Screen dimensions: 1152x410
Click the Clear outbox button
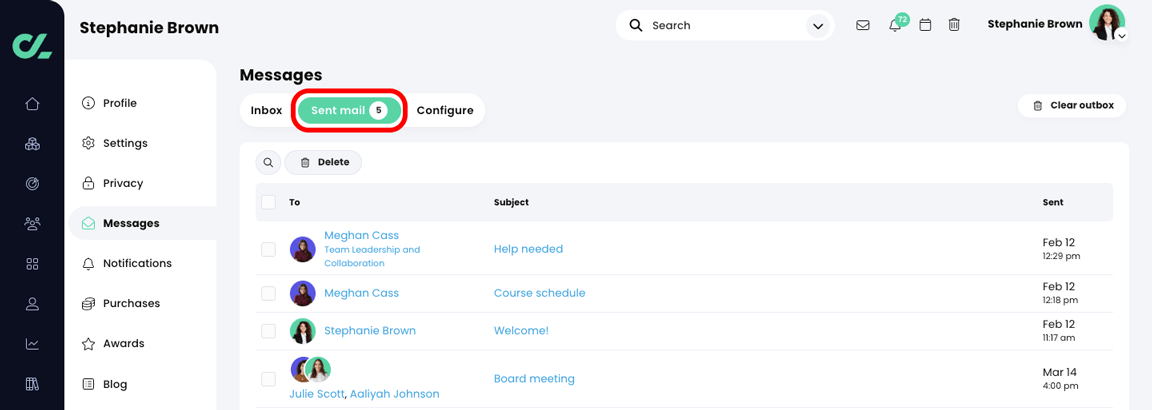(x=1073, y=105)
